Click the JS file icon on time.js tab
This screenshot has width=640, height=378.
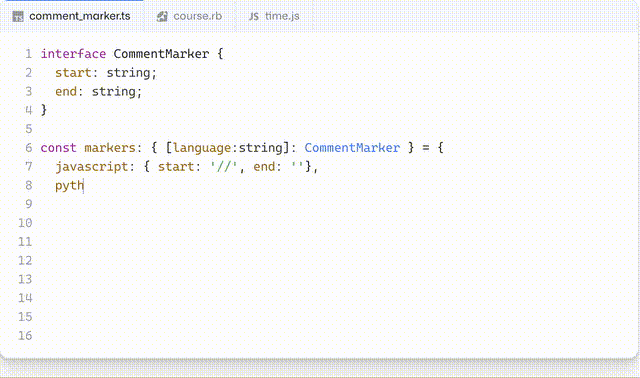(254, 16)
